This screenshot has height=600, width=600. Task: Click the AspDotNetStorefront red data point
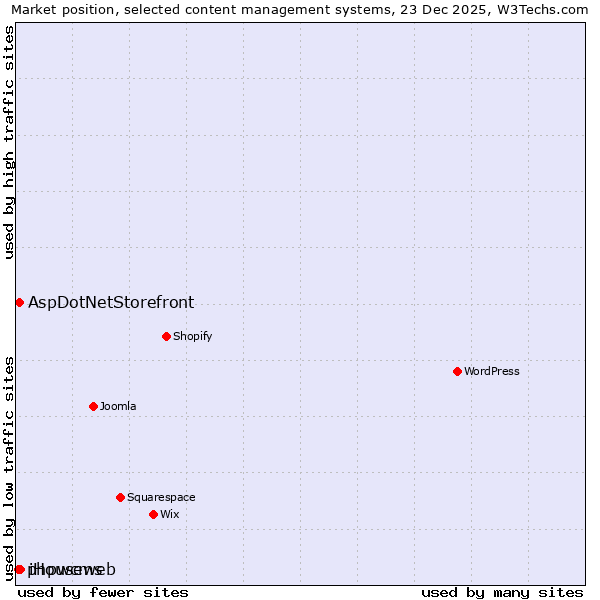(20, 303)
